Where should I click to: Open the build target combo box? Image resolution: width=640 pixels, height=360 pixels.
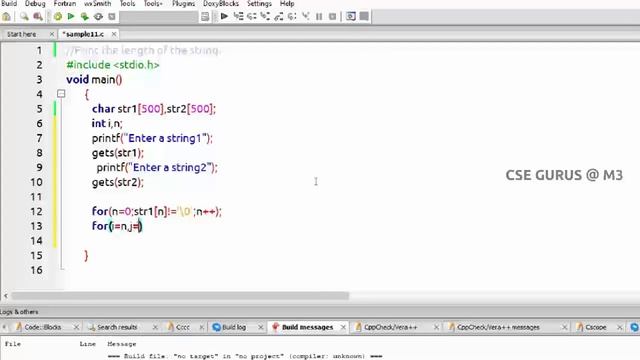click(158, 17)
